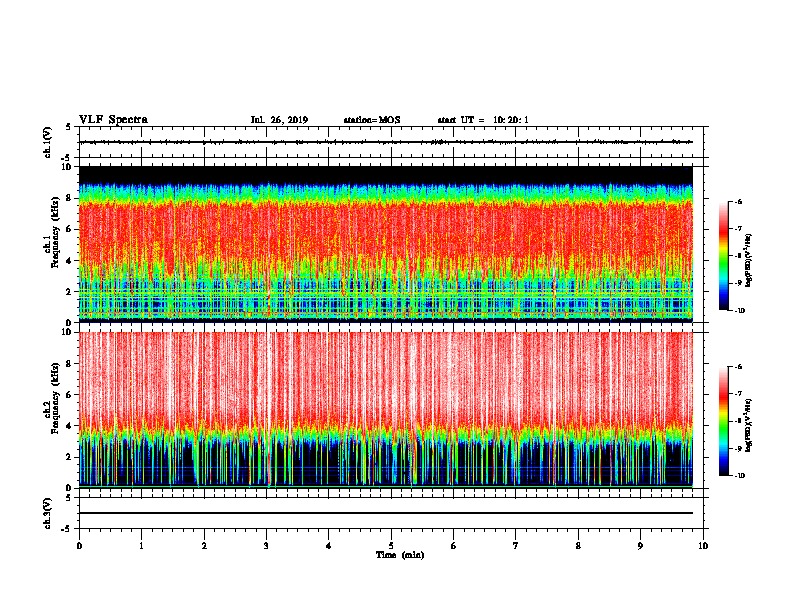This screenshot has width=792, height=612.
Task: Click time axis tick label "3"
Action: (266, 546)
